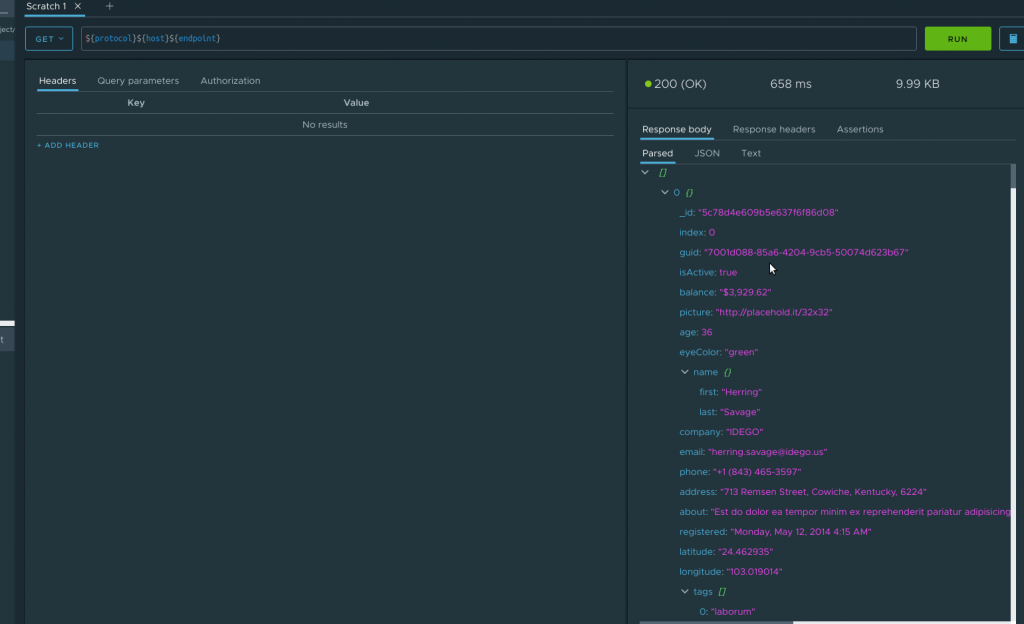Collapse the 0 object node
The image size is (1024, 624).
[x=665, y=192]
